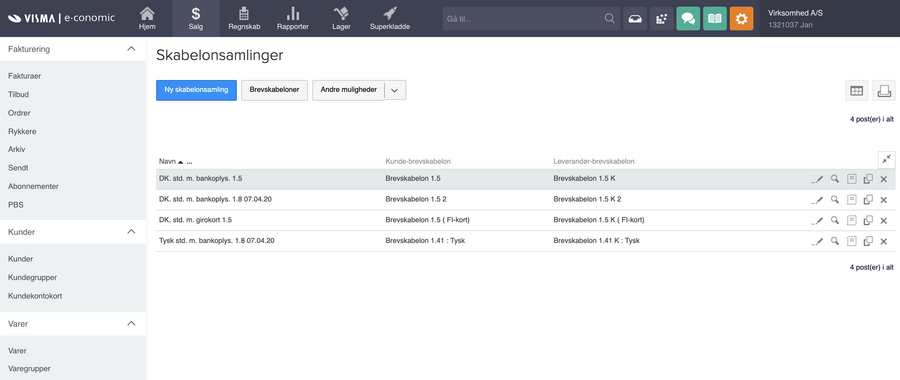Screen dimensions: 900x380
Task: Open the Hjem home tab
Action: pyautogui.click(x=147, y=18)
